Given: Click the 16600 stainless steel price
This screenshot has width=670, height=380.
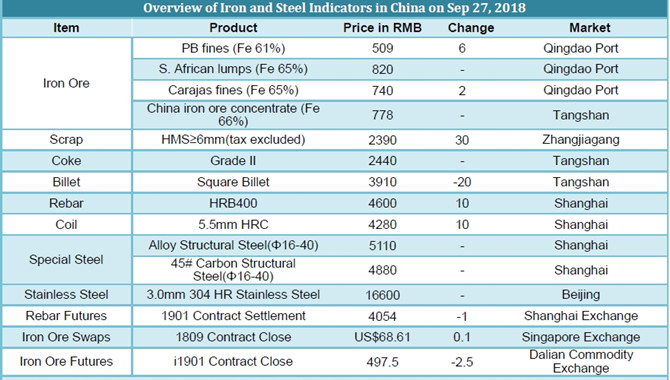Looking at the screenshot, I should [382, 295].
